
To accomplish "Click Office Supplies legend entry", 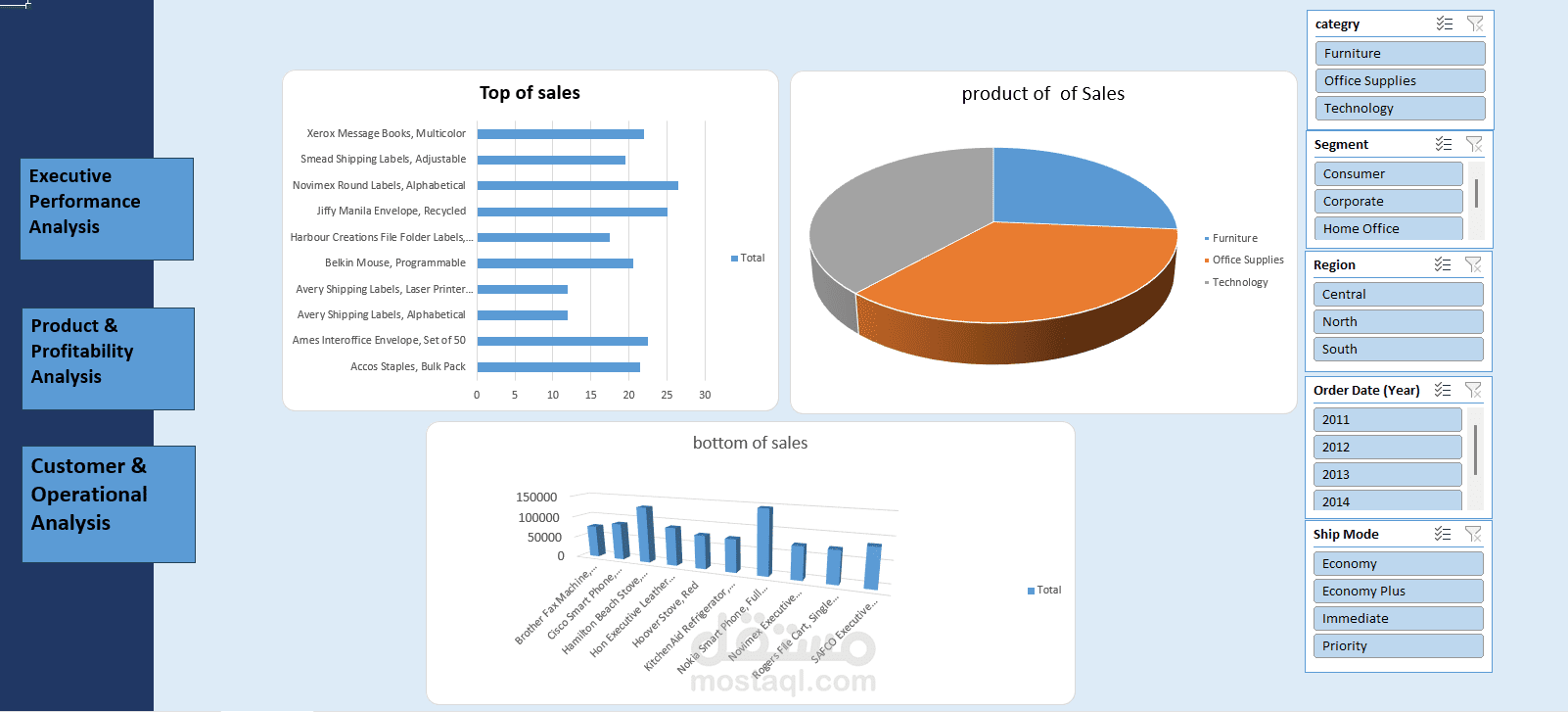I will click(x=1243, y=260).
